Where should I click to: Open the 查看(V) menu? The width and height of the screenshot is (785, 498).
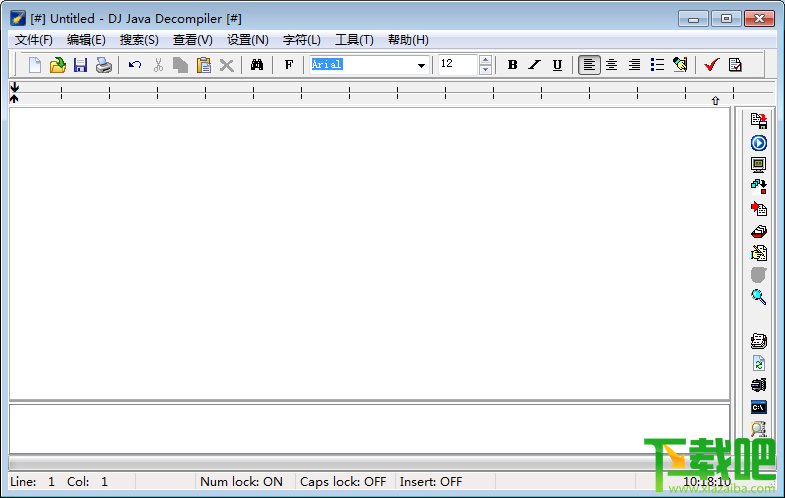193,40
